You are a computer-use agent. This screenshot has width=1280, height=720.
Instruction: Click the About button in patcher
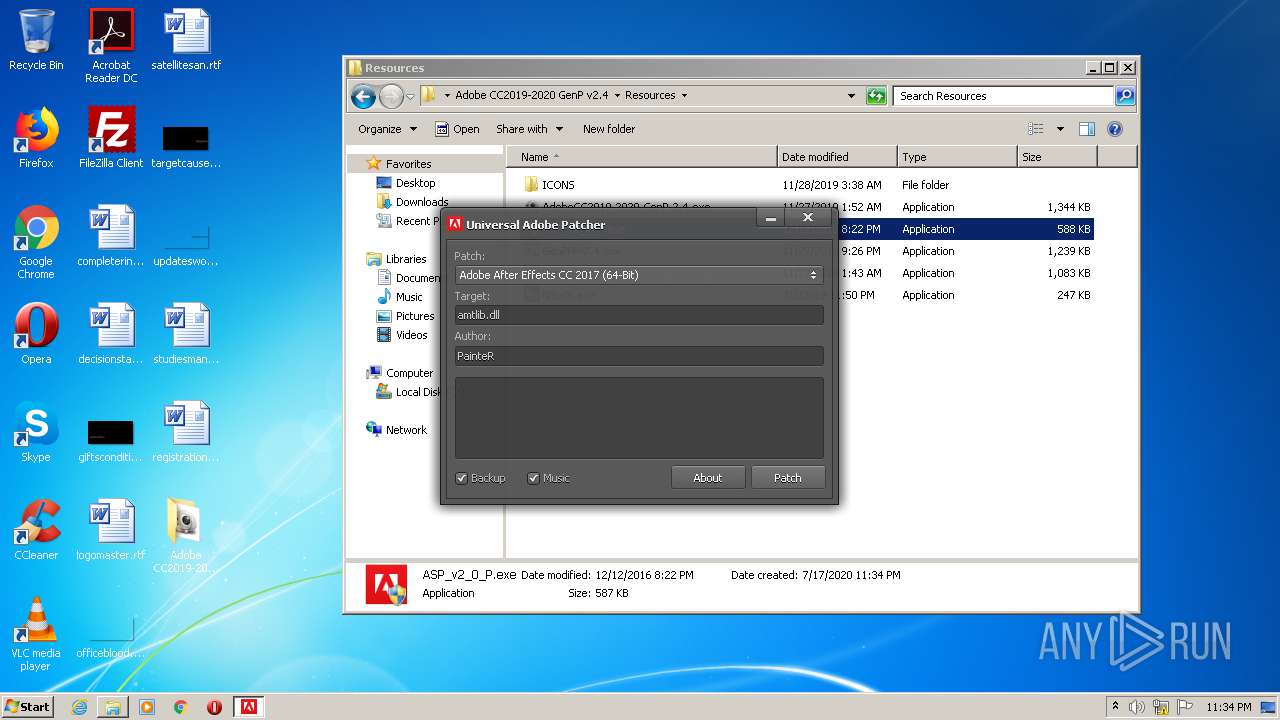pyautogui.click(x=708, y=478)
